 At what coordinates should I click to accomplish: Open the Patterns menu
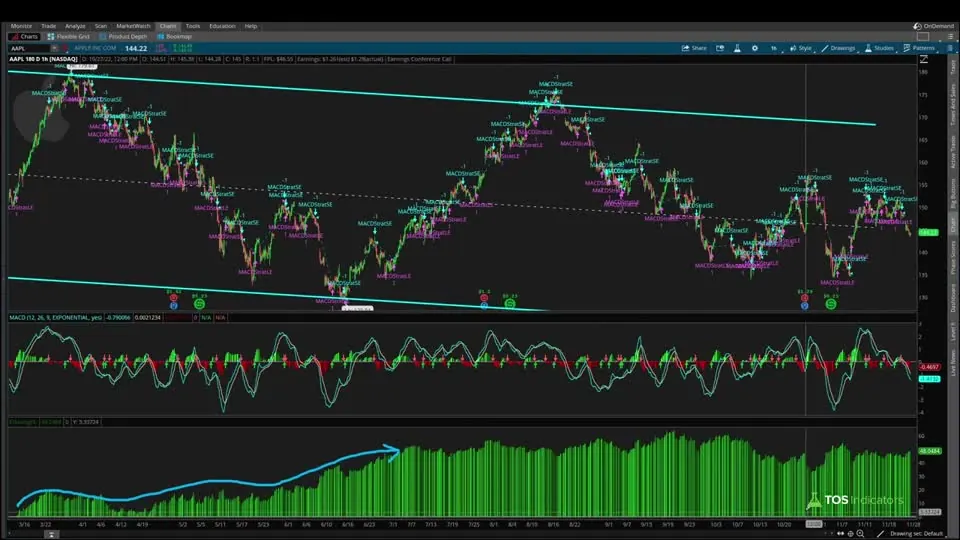click(920, 48)
